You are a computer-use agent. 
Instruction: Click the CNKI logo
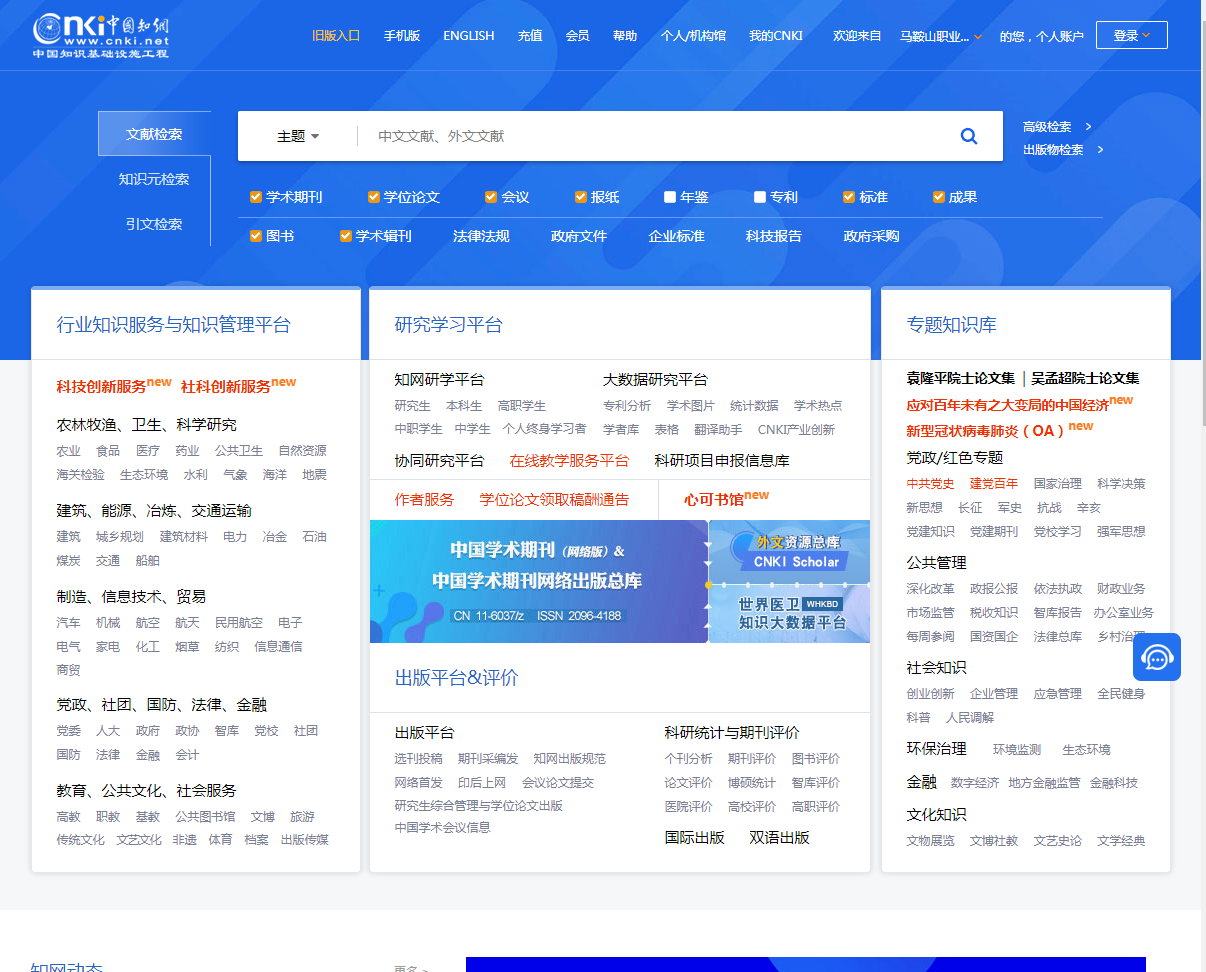101,35
